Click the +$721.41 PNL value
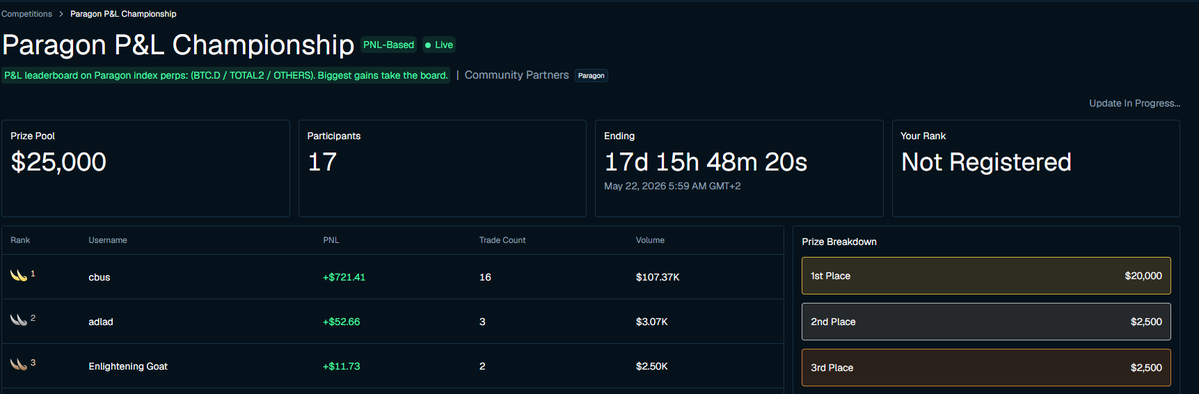 pos(344,277)
